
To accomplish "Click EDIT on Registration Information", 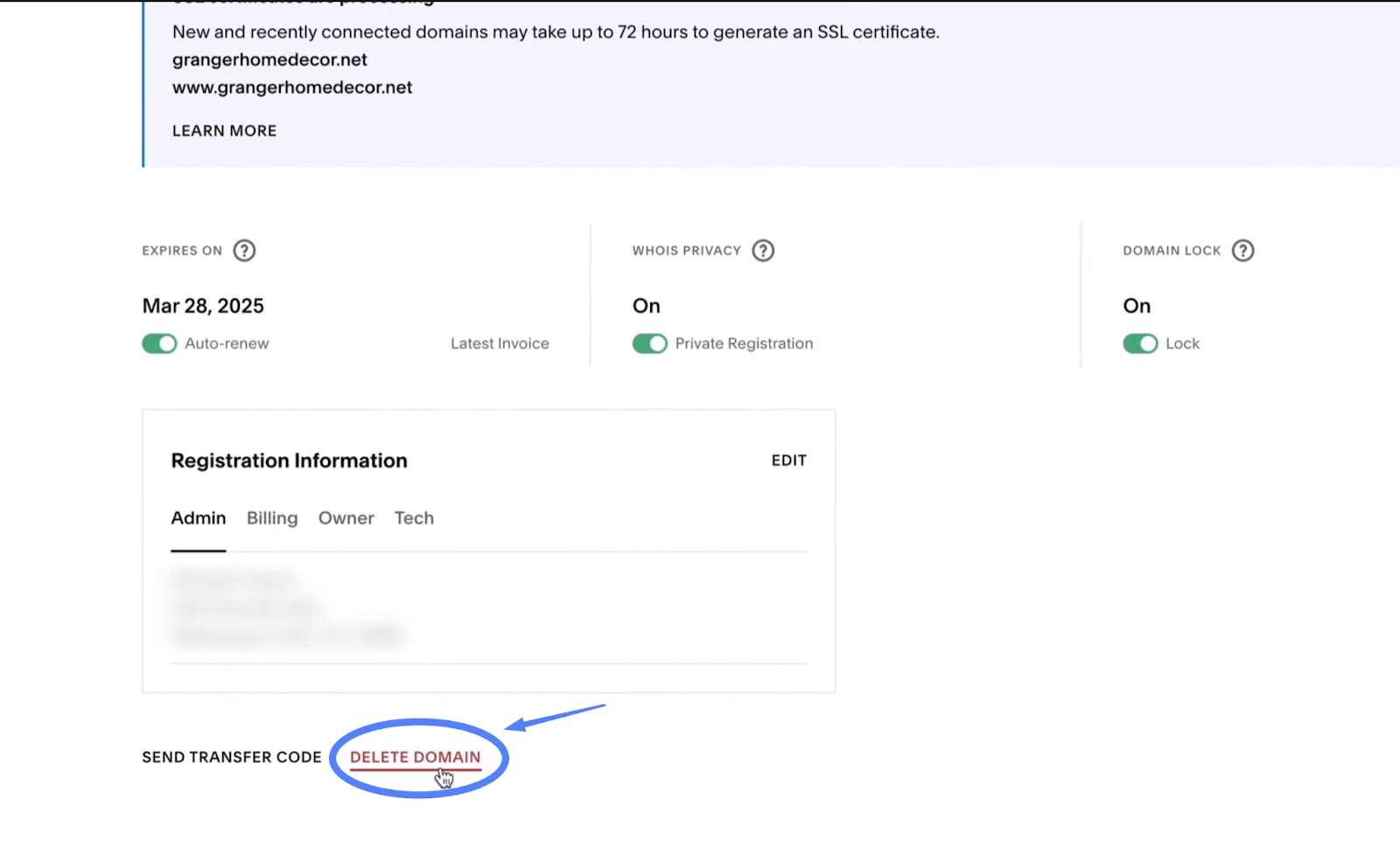I will 788,460.
